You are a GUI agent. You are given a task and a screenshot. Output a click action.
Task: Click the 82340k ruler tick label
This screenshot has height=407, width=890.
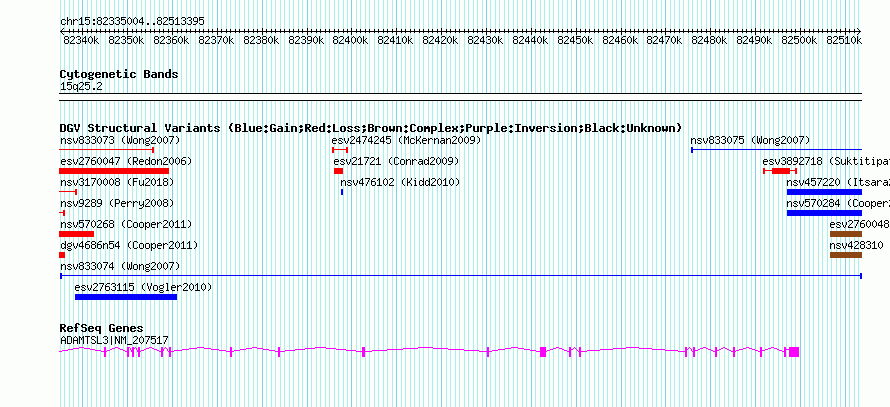[81, 40]
